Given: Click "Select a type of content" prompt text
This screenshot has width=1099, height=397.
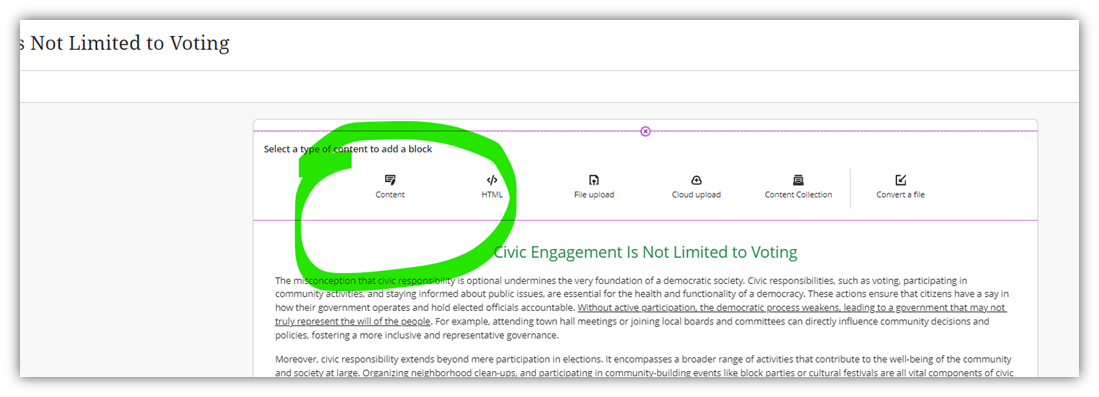Looking at the screenshot, I should 348,149.
